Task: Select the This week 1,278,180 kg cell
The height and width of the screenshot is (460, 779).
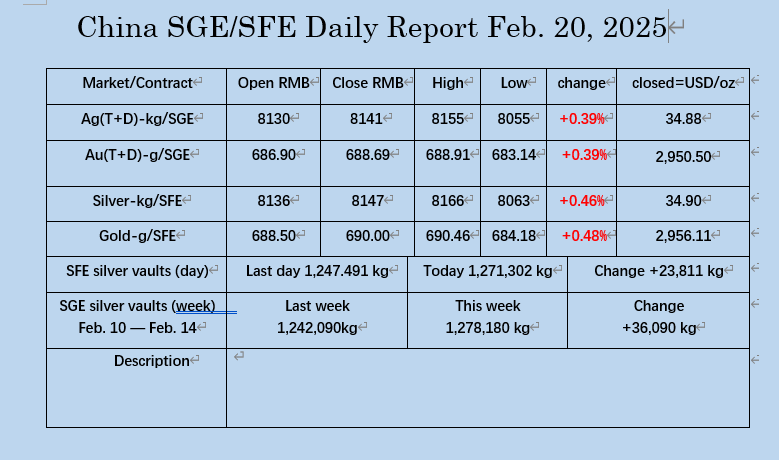Action: pos(487,320)
